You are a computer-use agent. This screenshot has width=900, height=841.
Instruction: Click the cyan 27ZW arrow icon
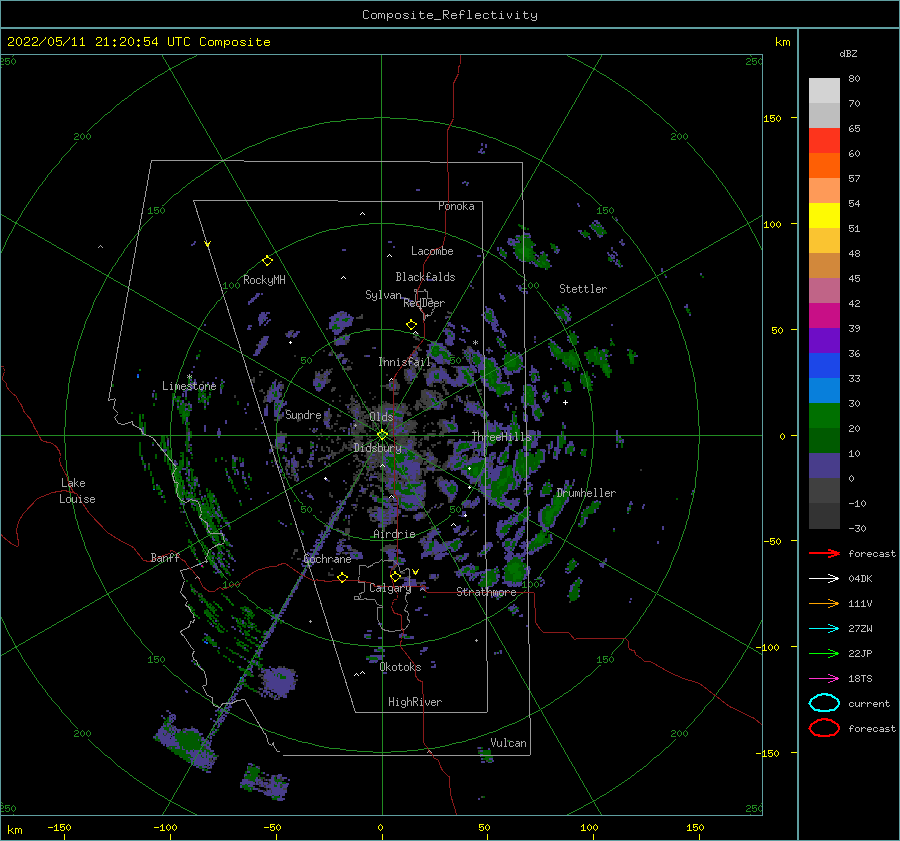point(824,629)
